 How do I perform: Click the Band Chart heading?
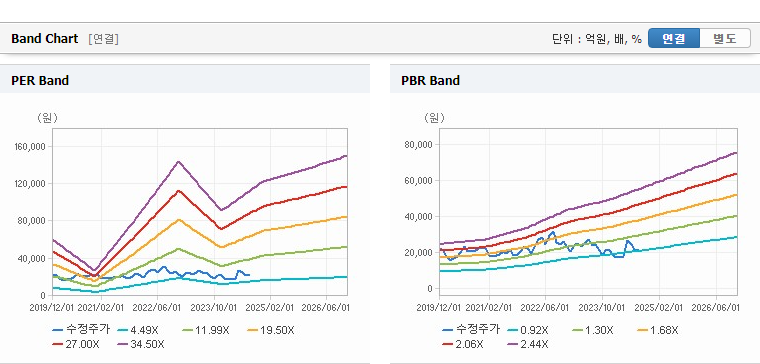pos(45,39)
